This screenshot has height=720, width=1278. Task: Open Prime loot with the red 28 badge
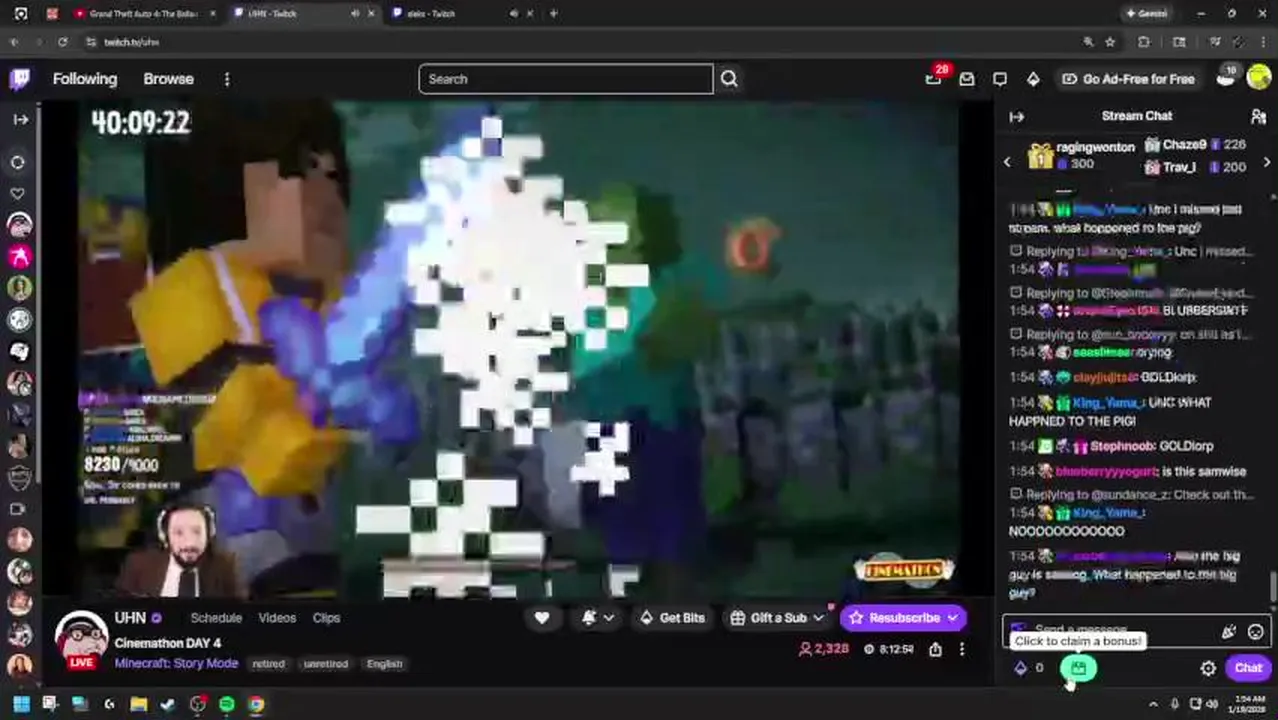click(x=934, y=78)
